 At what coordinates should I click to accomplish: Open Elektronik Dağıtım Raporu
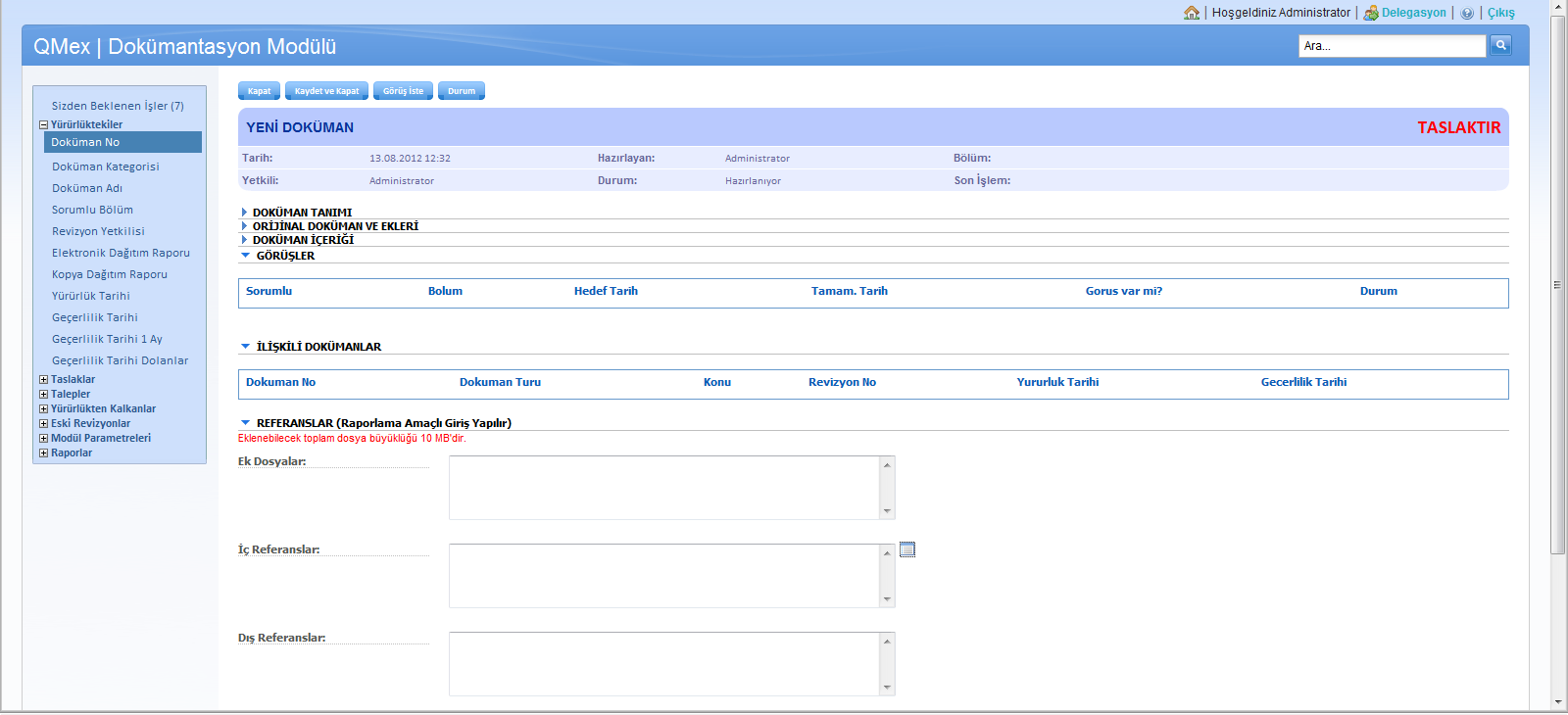(x=121, y=253)
